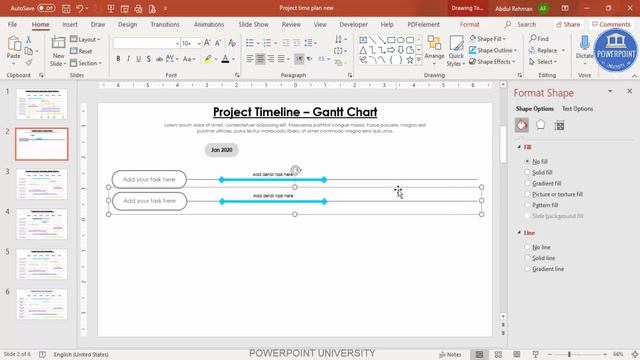The width and height of the screenshot is (640, 360).
Task: Click the Comments button
Action: click(x=611, y=24)
